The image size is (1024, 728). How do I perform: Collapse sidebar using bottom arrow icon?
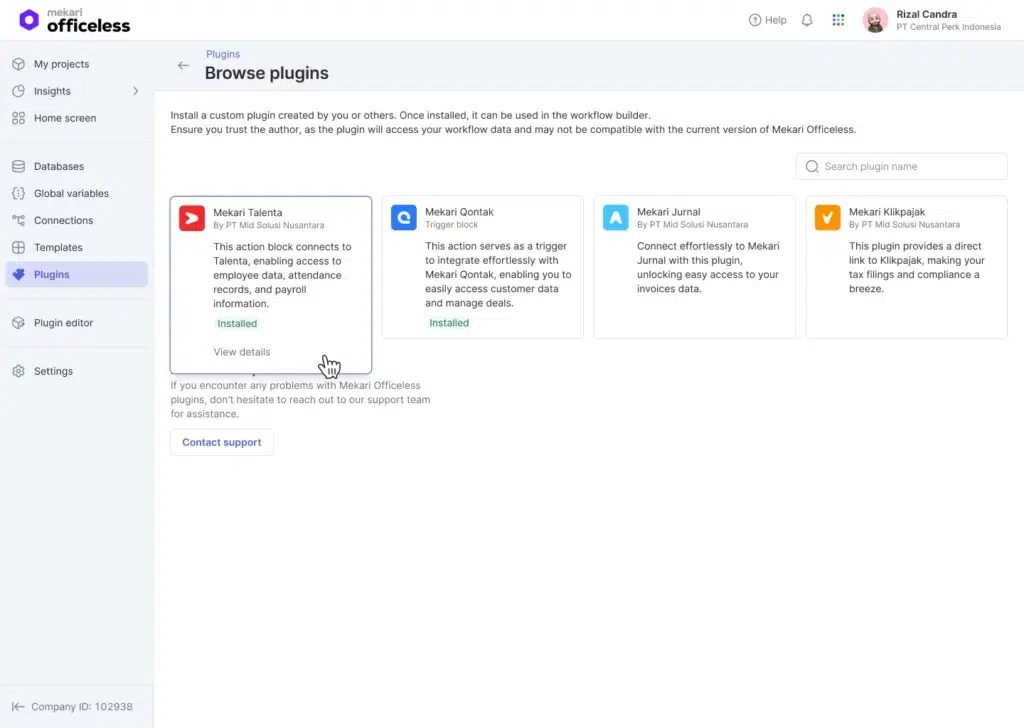18,706
